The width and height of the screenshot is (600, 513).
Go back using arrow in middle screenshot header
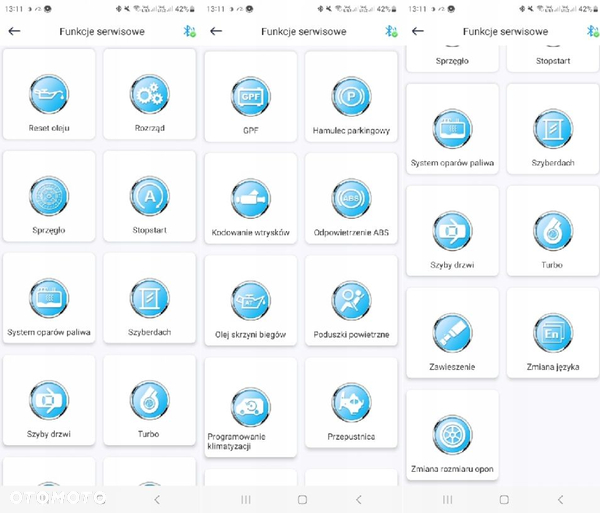pos(216,31)
